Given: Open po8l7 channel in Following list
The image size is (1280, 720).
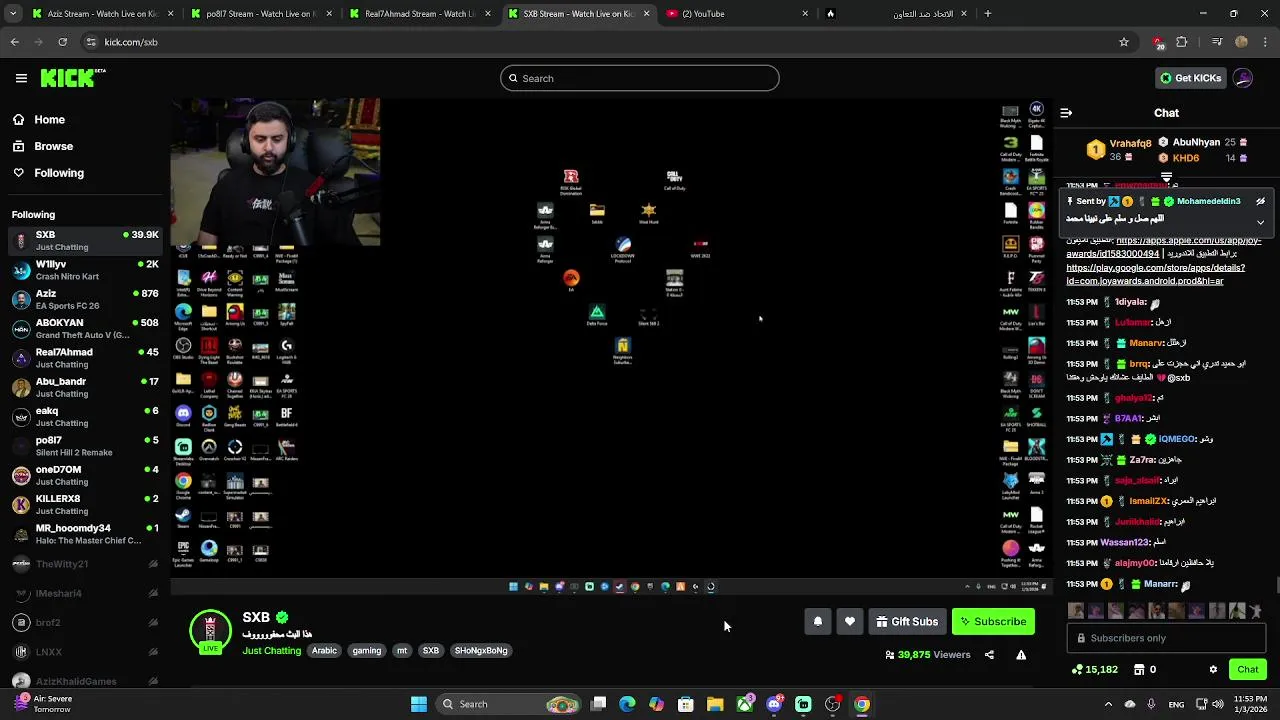Looking at the screenshot, I should [84, 446].
